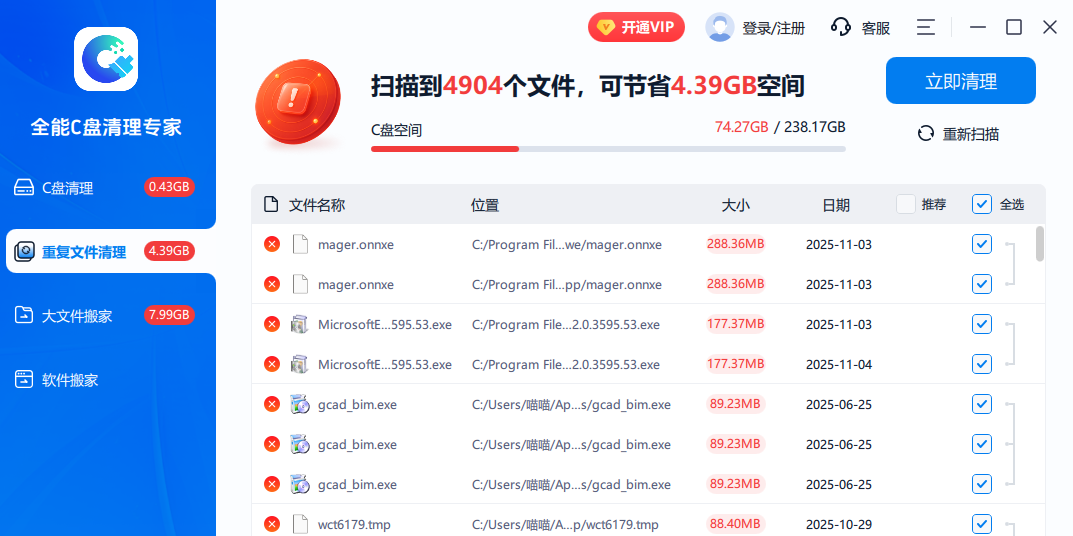Screen dimensions: 1073x536
Task: Click the 开通VIP button
Action: click(x=636, y=28)
